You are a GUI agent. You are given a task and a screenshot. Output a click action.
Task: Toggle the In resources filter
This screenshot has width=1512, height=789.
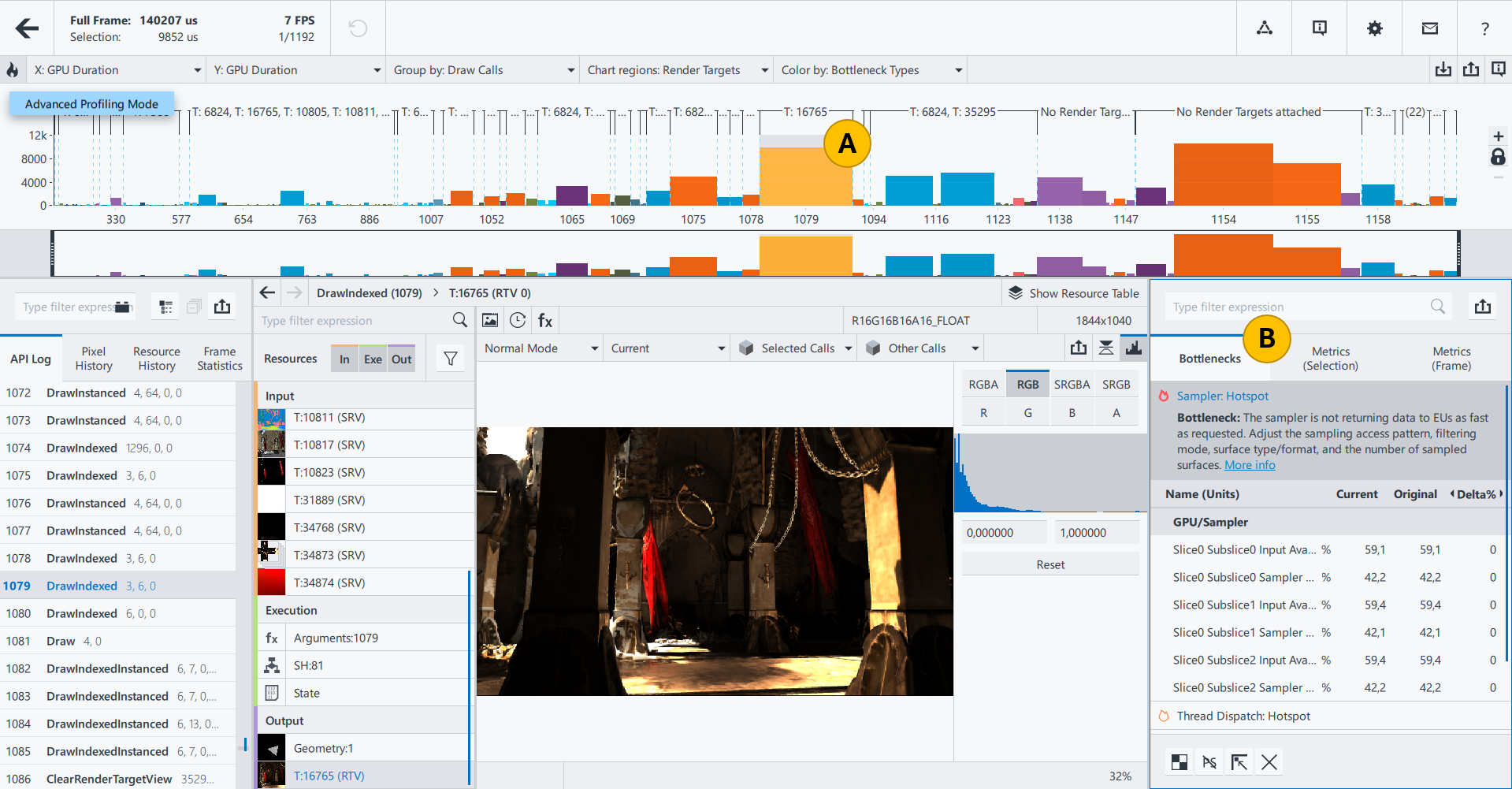pyautogui.click(x=344, y=359)
